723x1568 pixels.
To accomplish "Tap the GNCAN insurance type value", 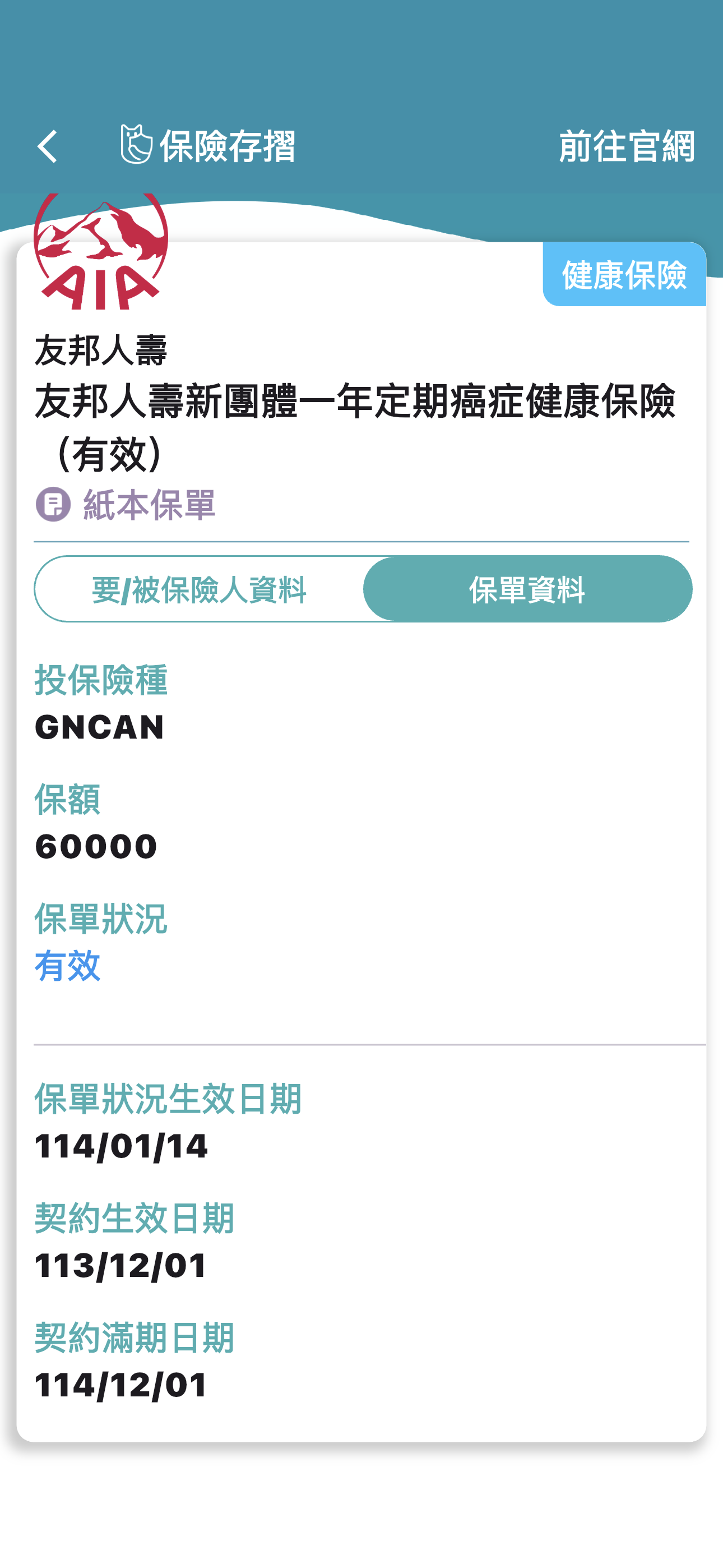I will 100,727.
